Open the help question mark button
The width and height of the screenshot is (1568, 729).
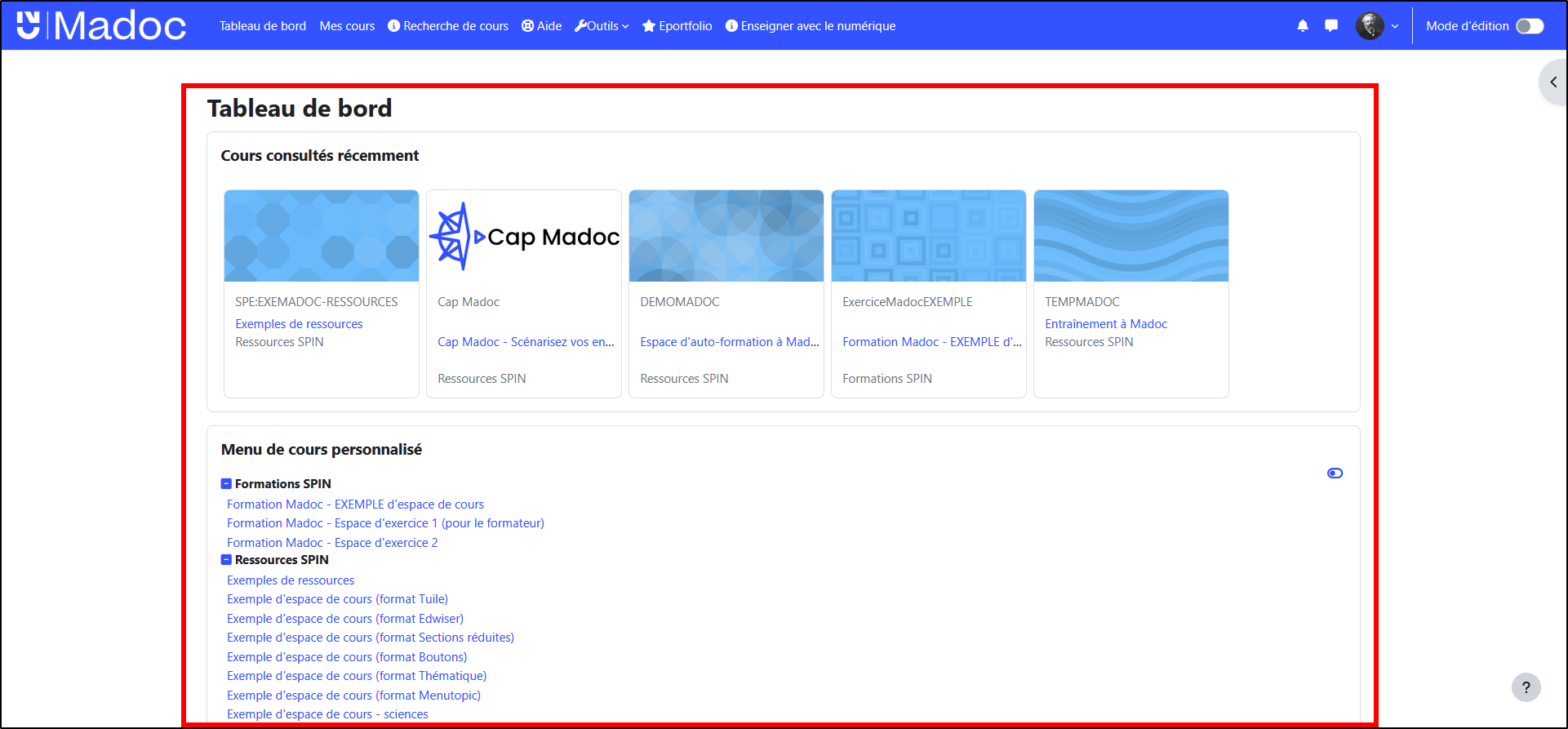pyautogui.click(x=1526, y=687)
